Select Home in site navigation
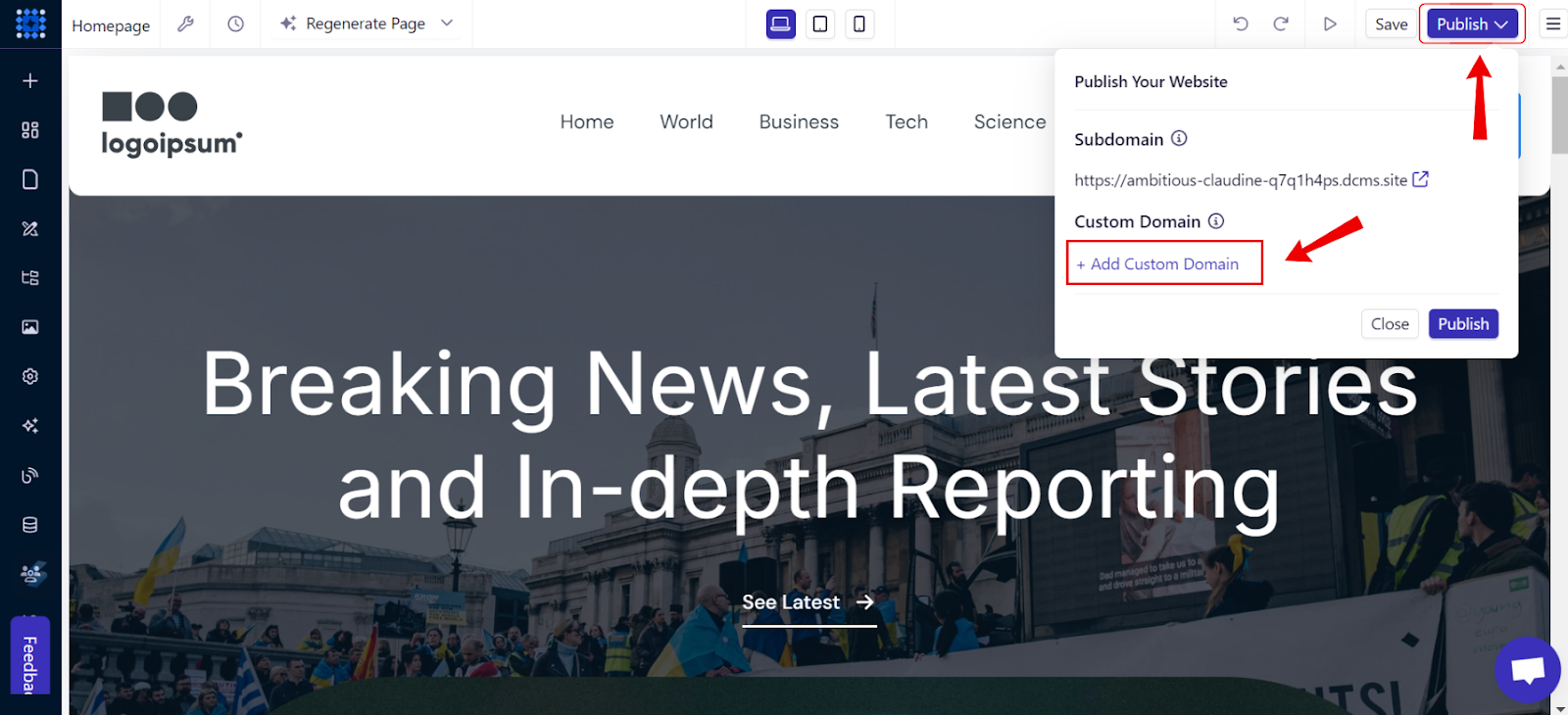Screen dimensions: 1568x715 pyautogui.click(x=587, y=121)
